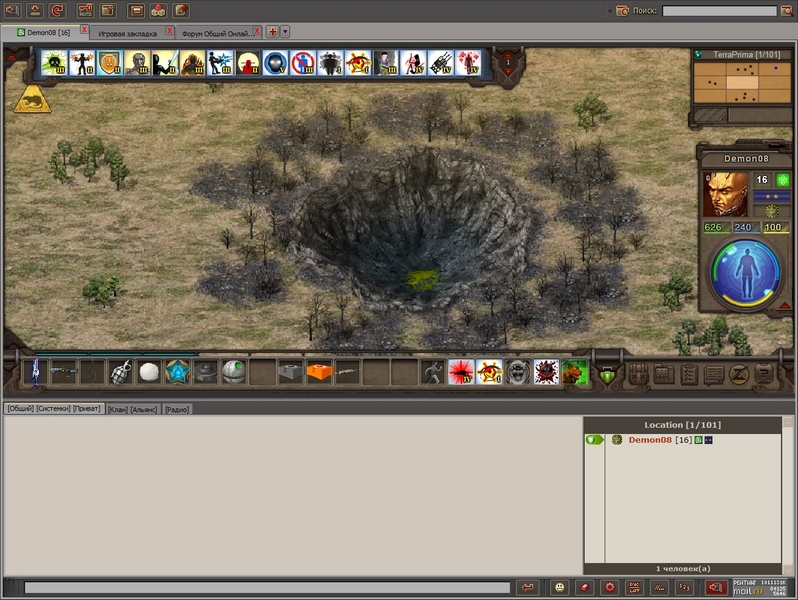Viewport: 798px width, 600px height.
Task: Open the help question mark button
Action: (x=763, y=375)
